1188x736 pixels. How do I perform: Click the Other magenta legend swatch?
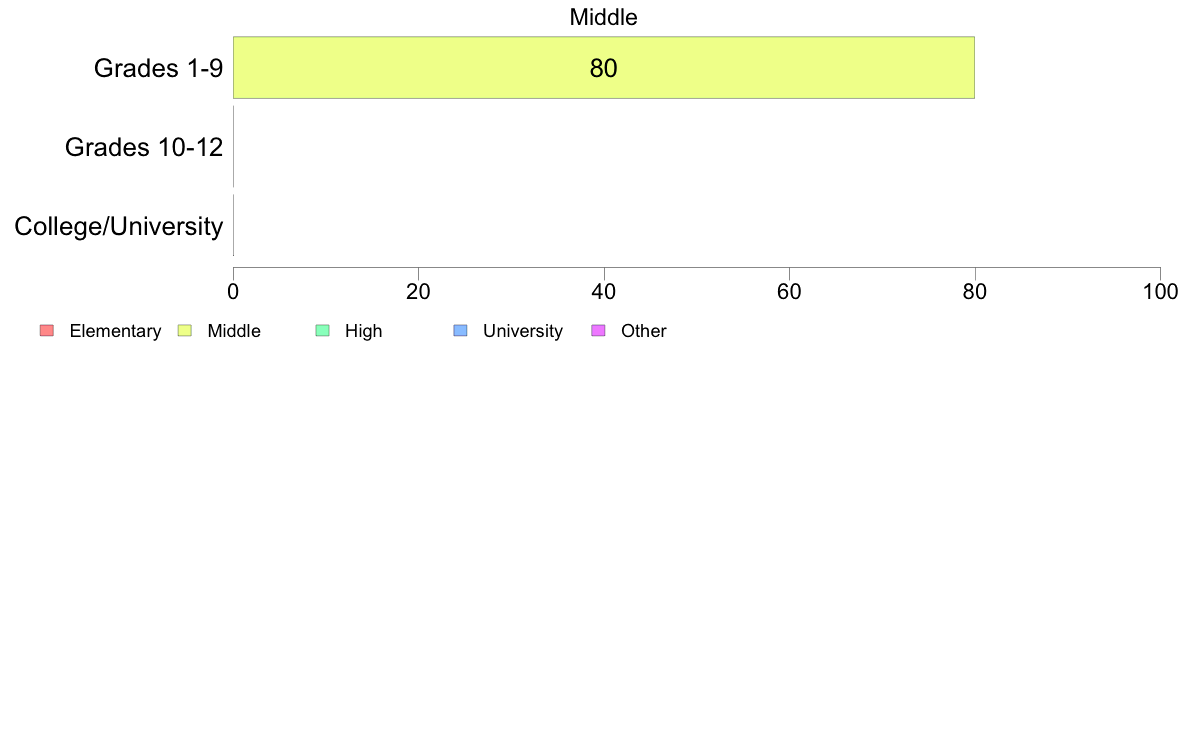pos(599,330)
